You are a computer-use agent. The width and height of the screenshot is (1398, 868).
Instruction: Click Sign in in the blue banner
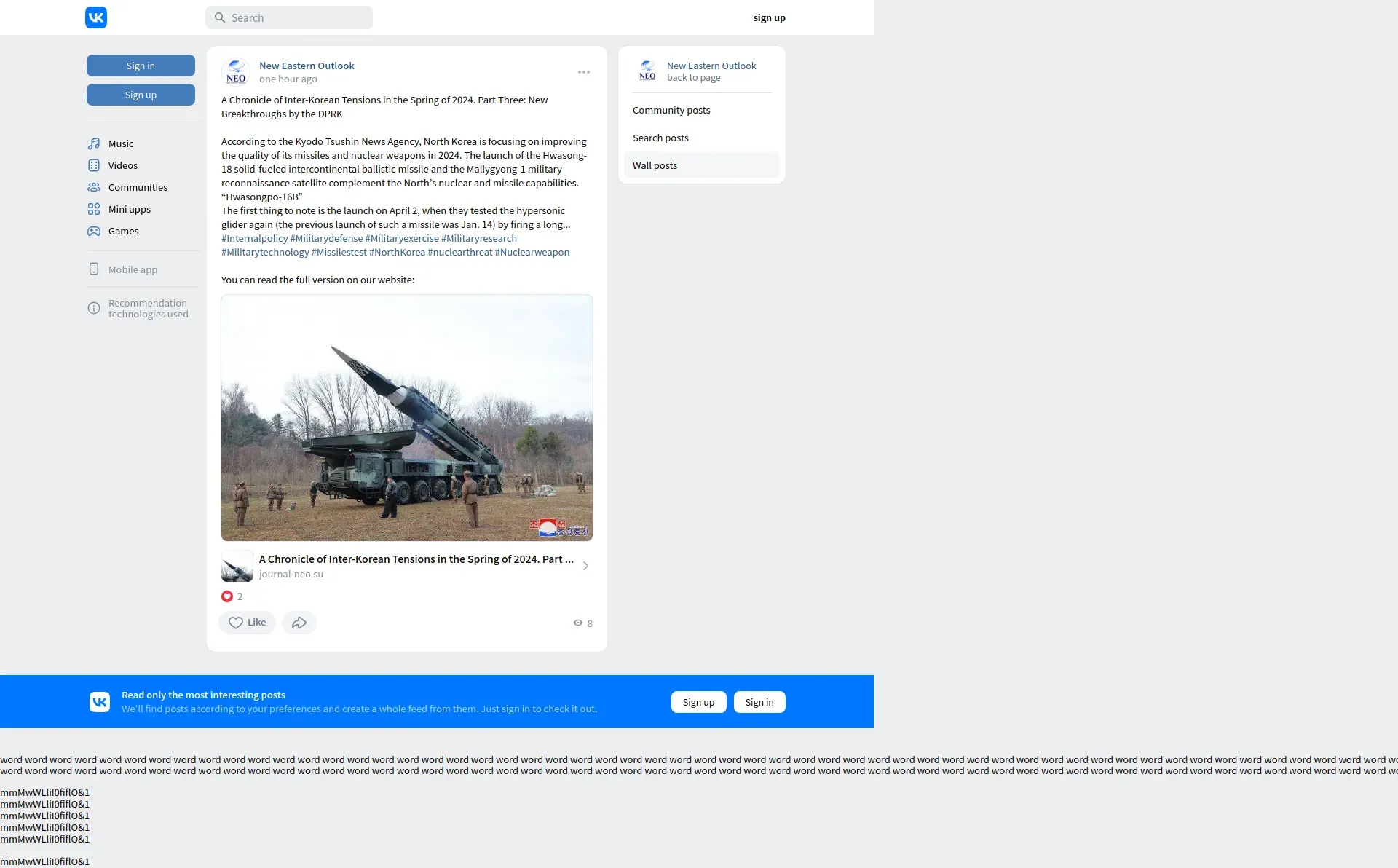tap(759, 702)
